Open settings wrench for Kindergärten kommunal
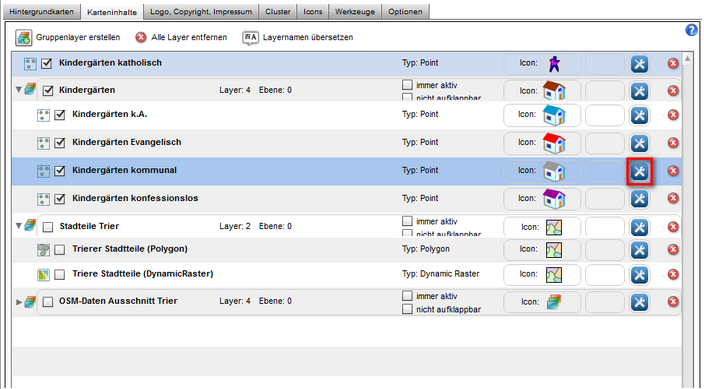Viewport: 704px width, 389px height. coord(639,171)
